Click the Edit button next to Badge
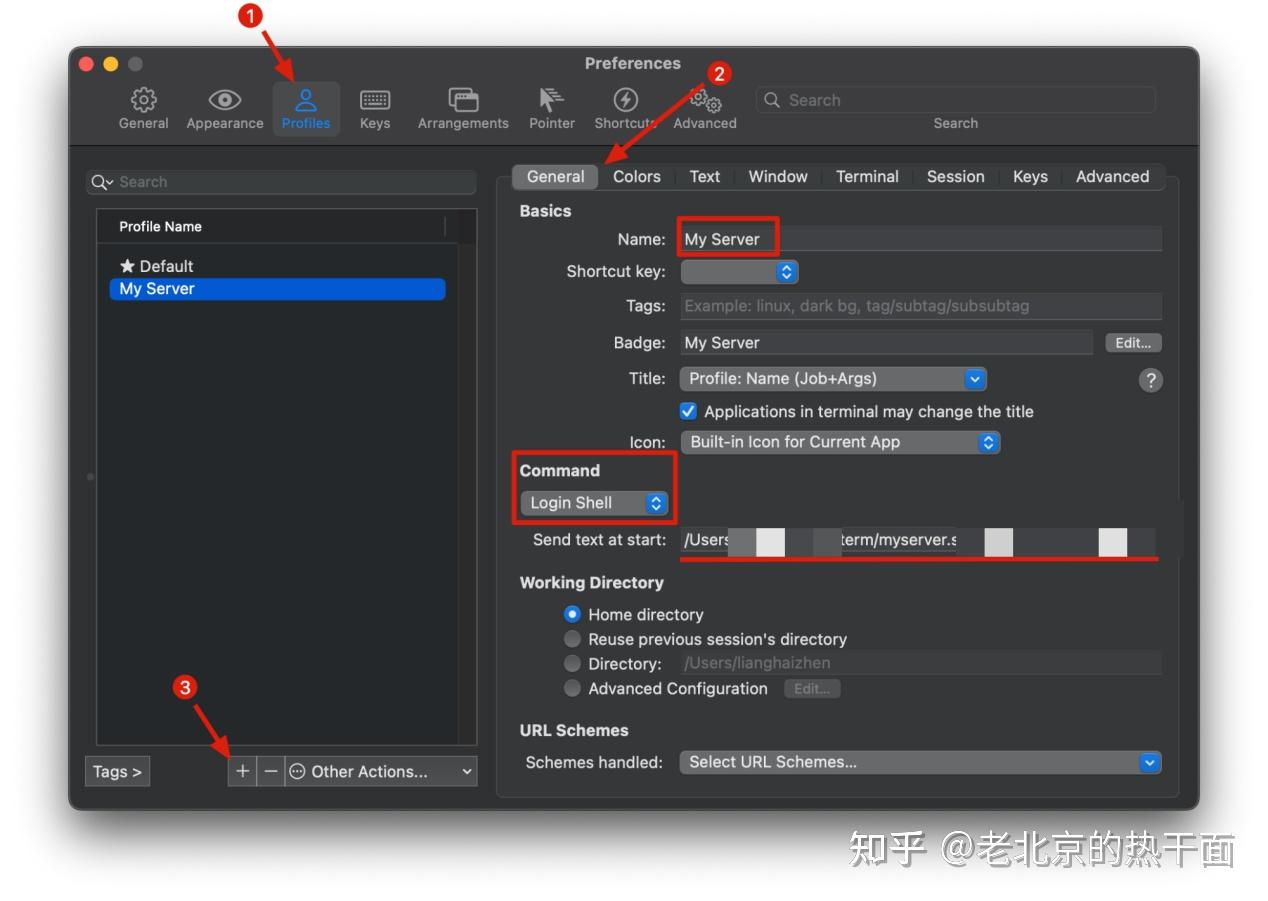Image resolution: width=1268 pixels, height=901 pixels. pos(1132,342)
